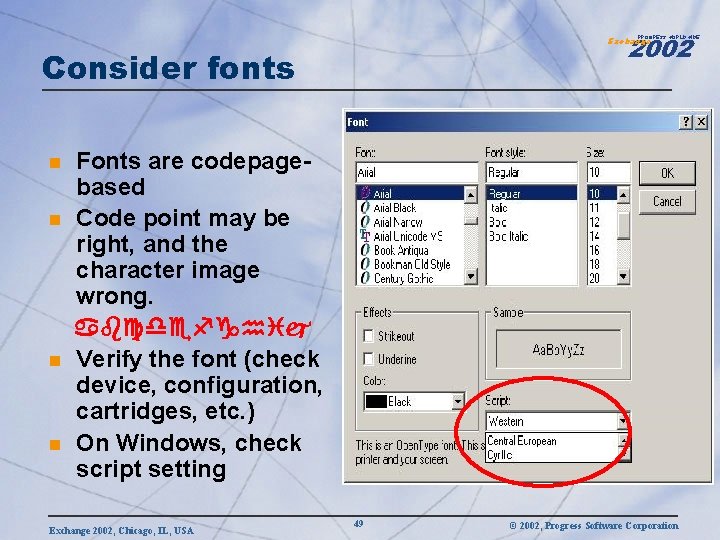Select Italic in font style list
Screen dimensions: 720x540
pos(531,208)
